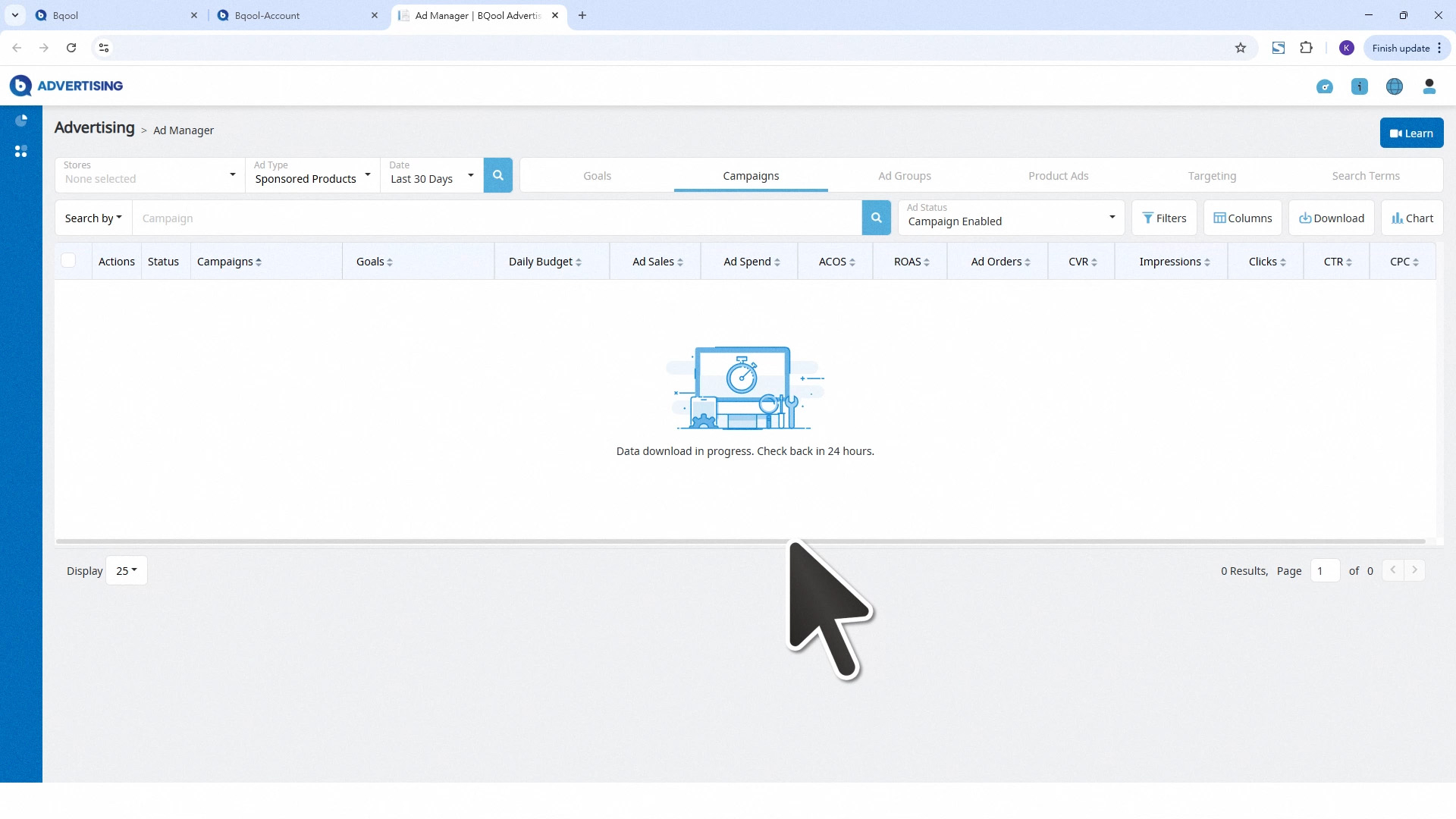Click the campaign search magnifier button

pos(876,218)
